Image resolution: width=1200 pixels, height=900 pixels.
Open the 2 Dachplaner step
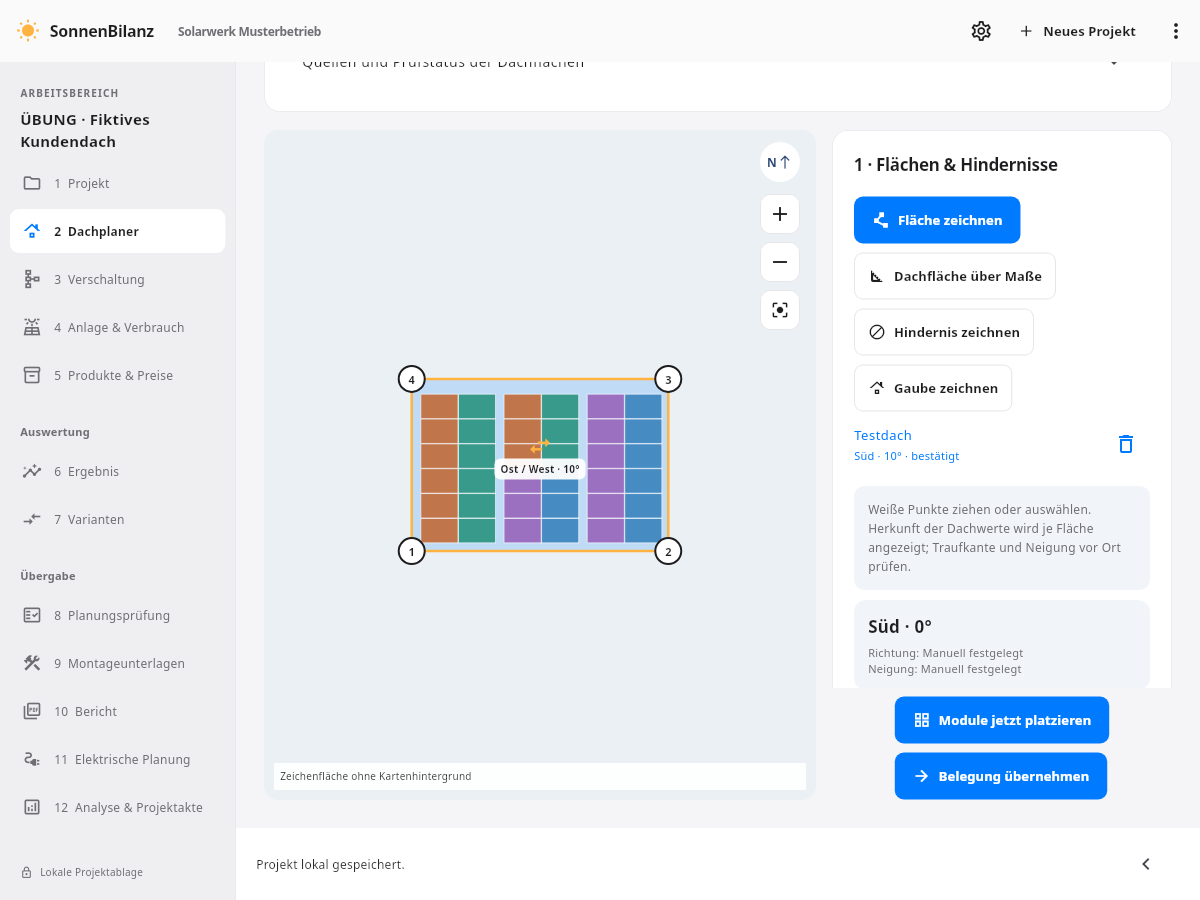pyautogui.click(x=118, y=231)
